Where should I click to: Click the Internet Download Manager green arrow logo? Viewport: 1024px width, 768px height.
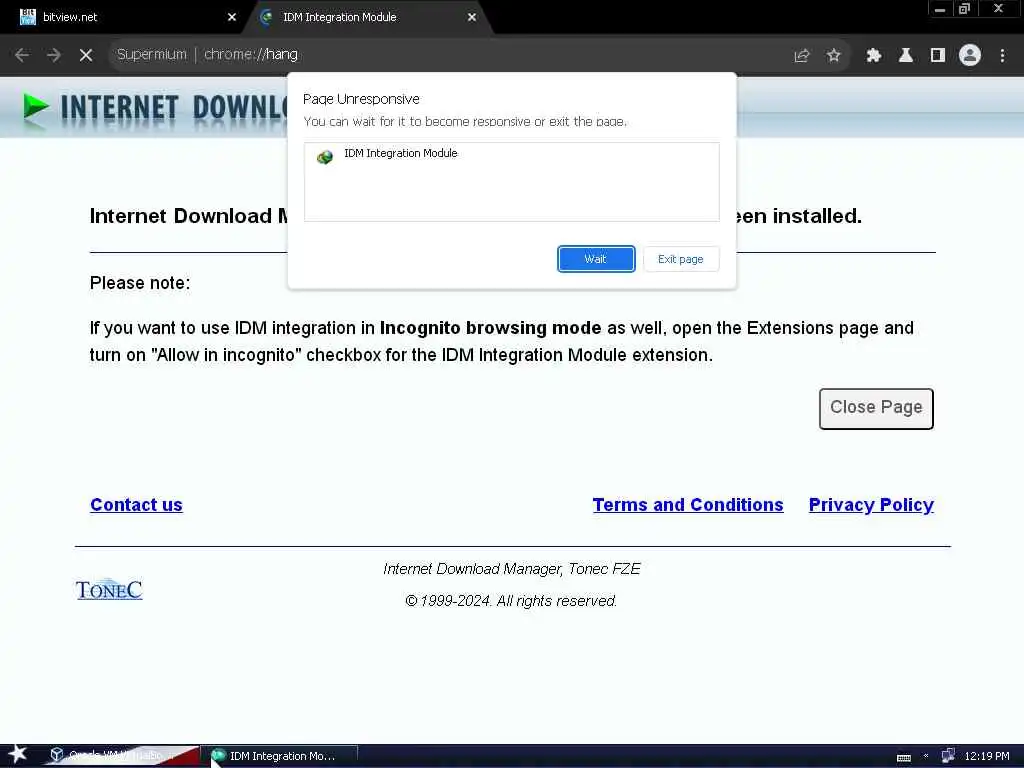click(x=36, y=108)
